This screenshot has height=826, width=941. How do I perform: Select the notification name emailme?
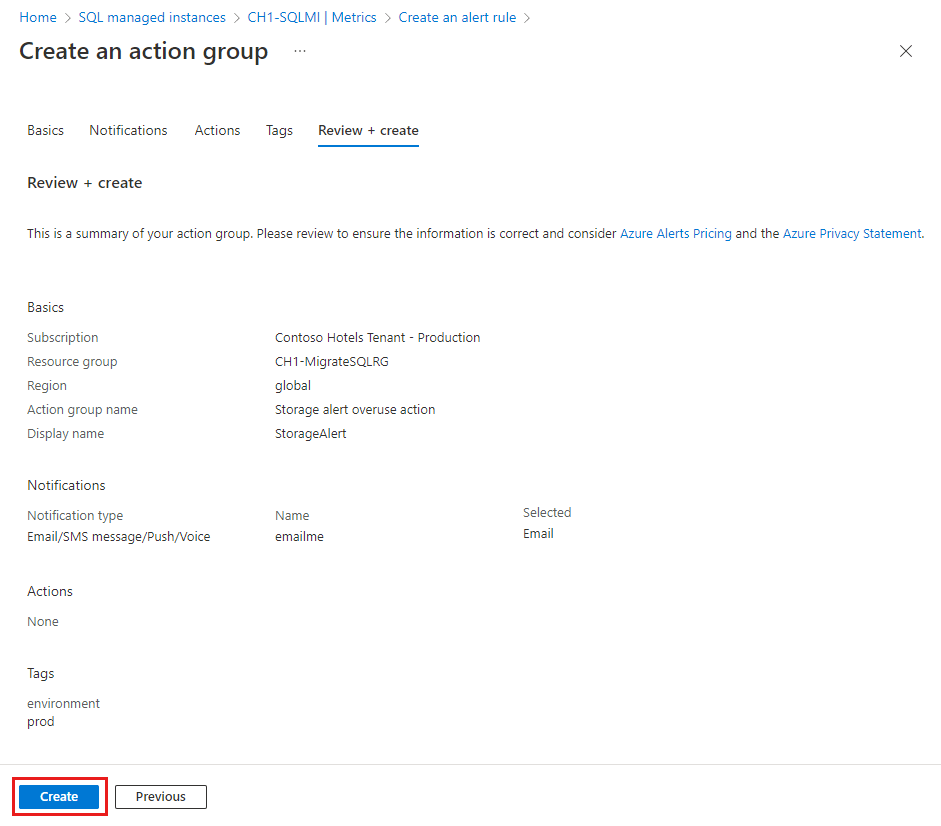tap(299, 536)
